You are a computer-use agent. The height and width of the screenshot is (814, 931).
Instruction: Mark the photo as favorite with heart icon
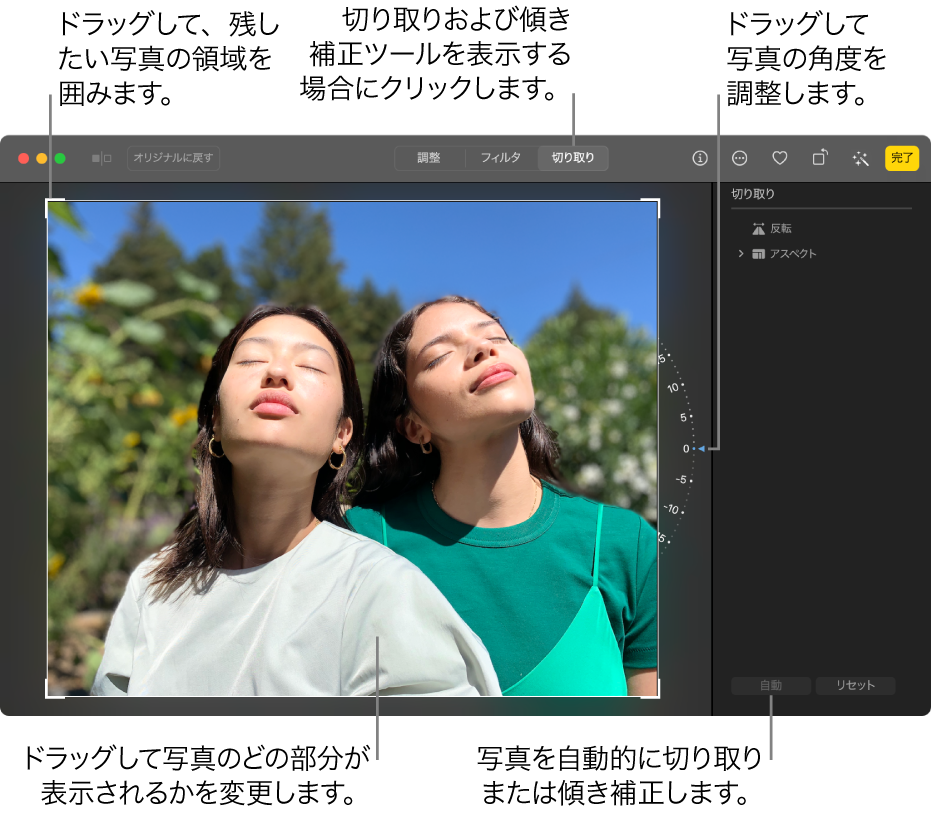[779, 158]
